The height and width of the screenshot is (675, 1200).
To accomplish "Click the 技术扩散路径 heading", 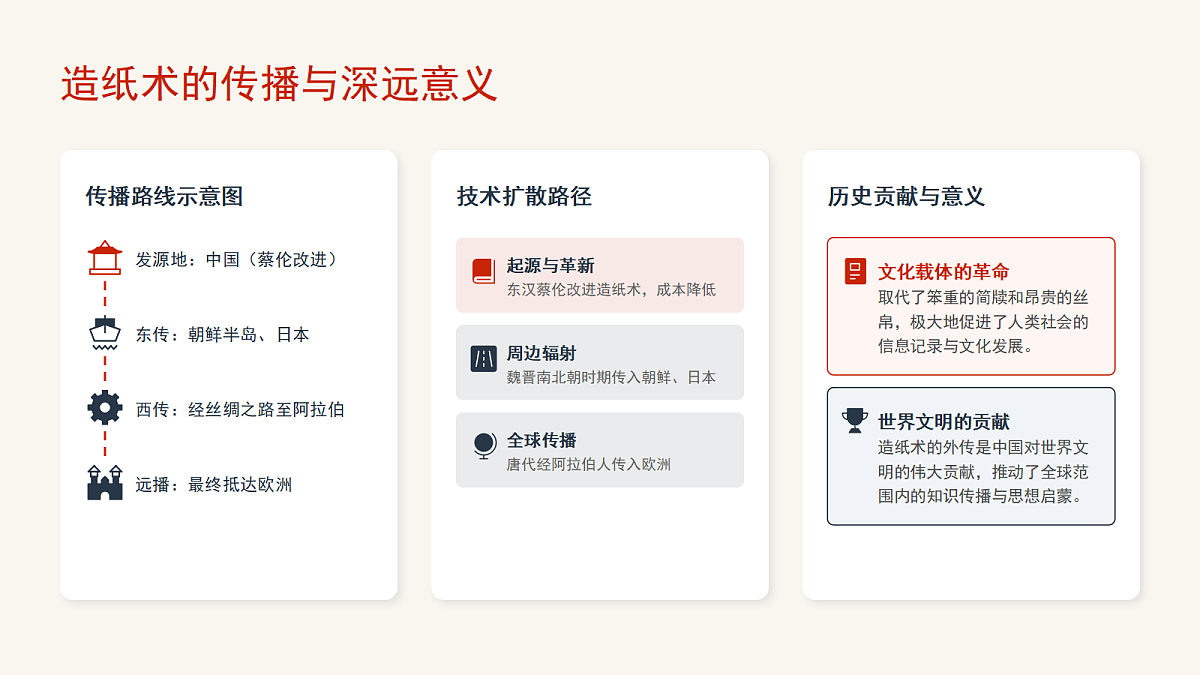I will (x=524, y=196).
